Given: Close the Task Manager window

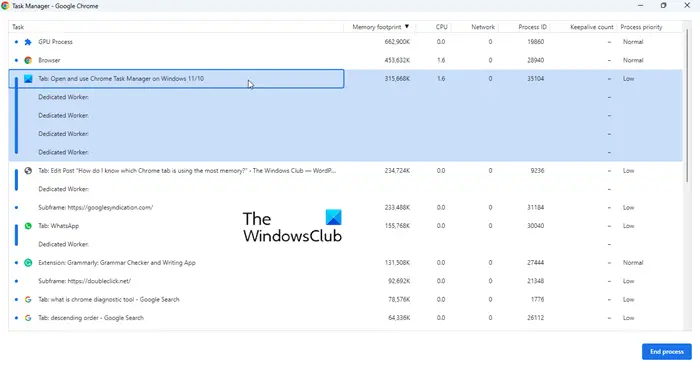Looking at the screenshot, I should [687, 6].
